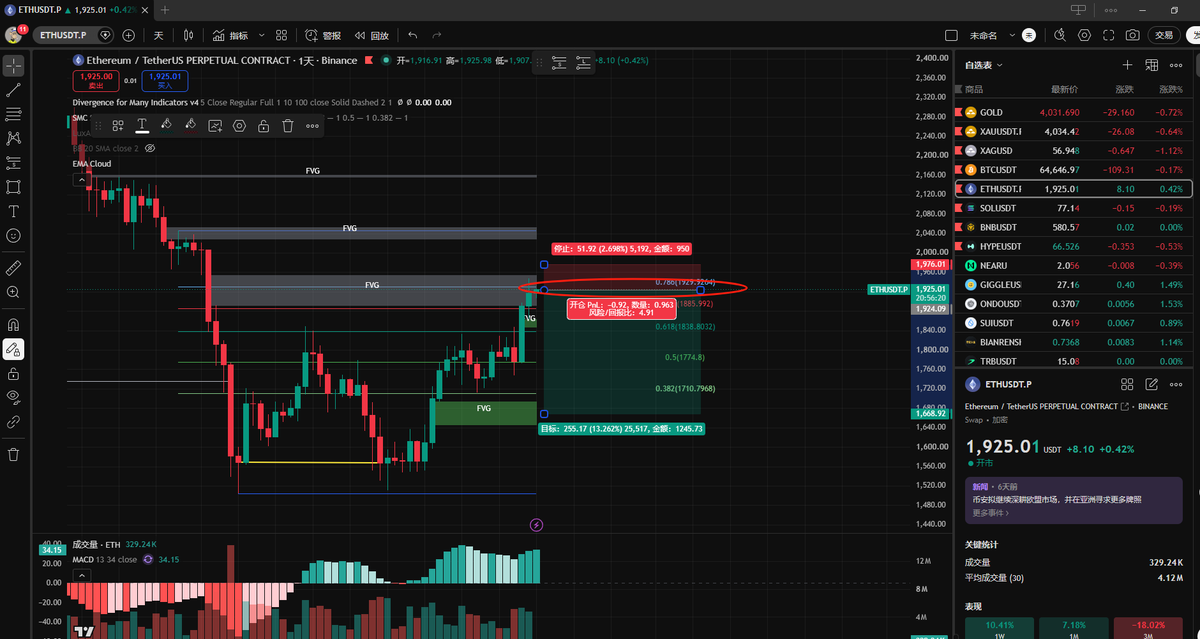Open the more events news link
The image size is (1200, 639).
coord(990,513)
